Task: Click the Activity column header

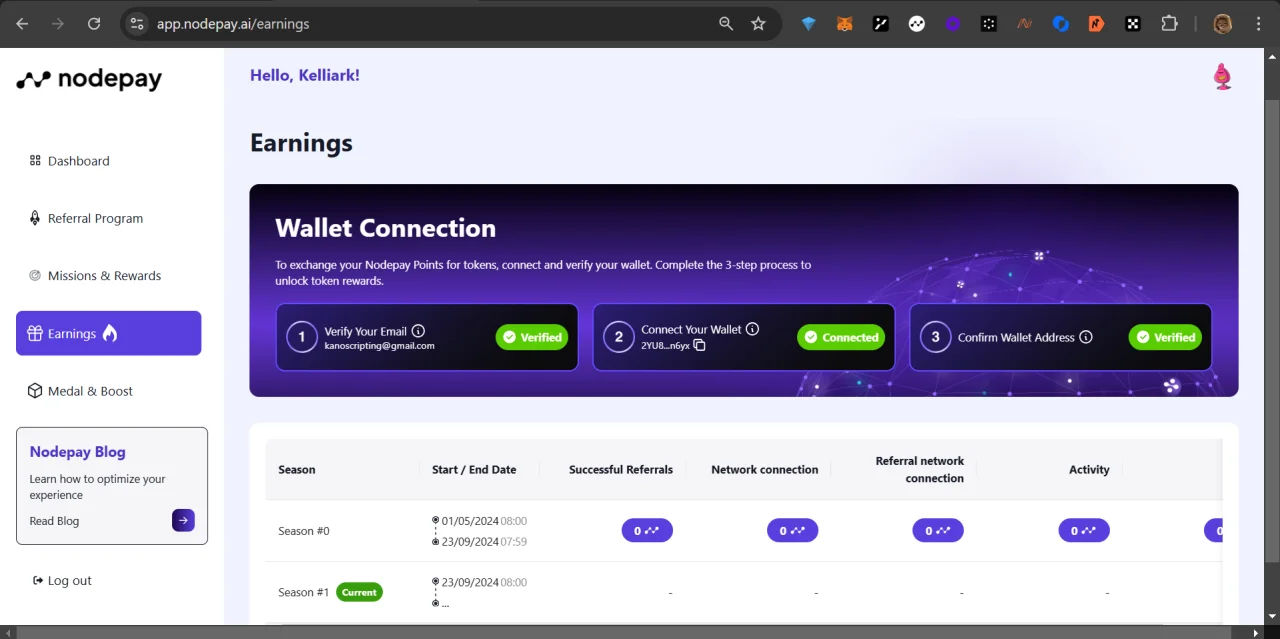Action: pyautogui.click(x=1089, y=470)
